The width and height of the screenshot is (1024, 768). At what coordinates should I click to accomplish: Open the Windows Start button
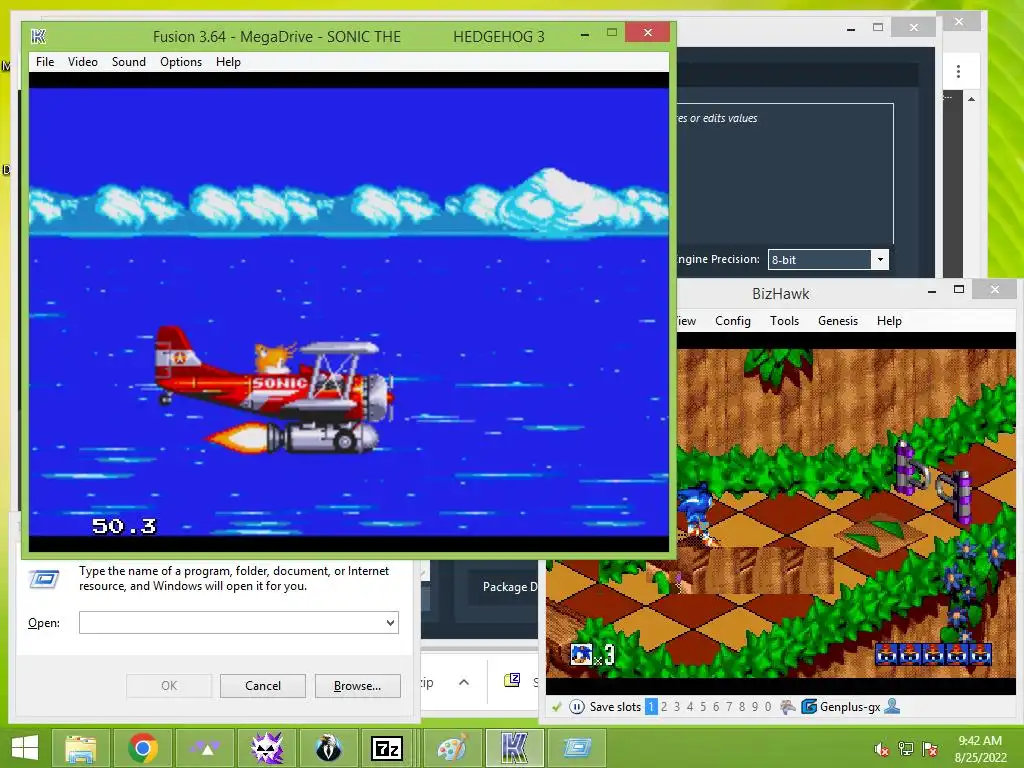click(25, 748)
